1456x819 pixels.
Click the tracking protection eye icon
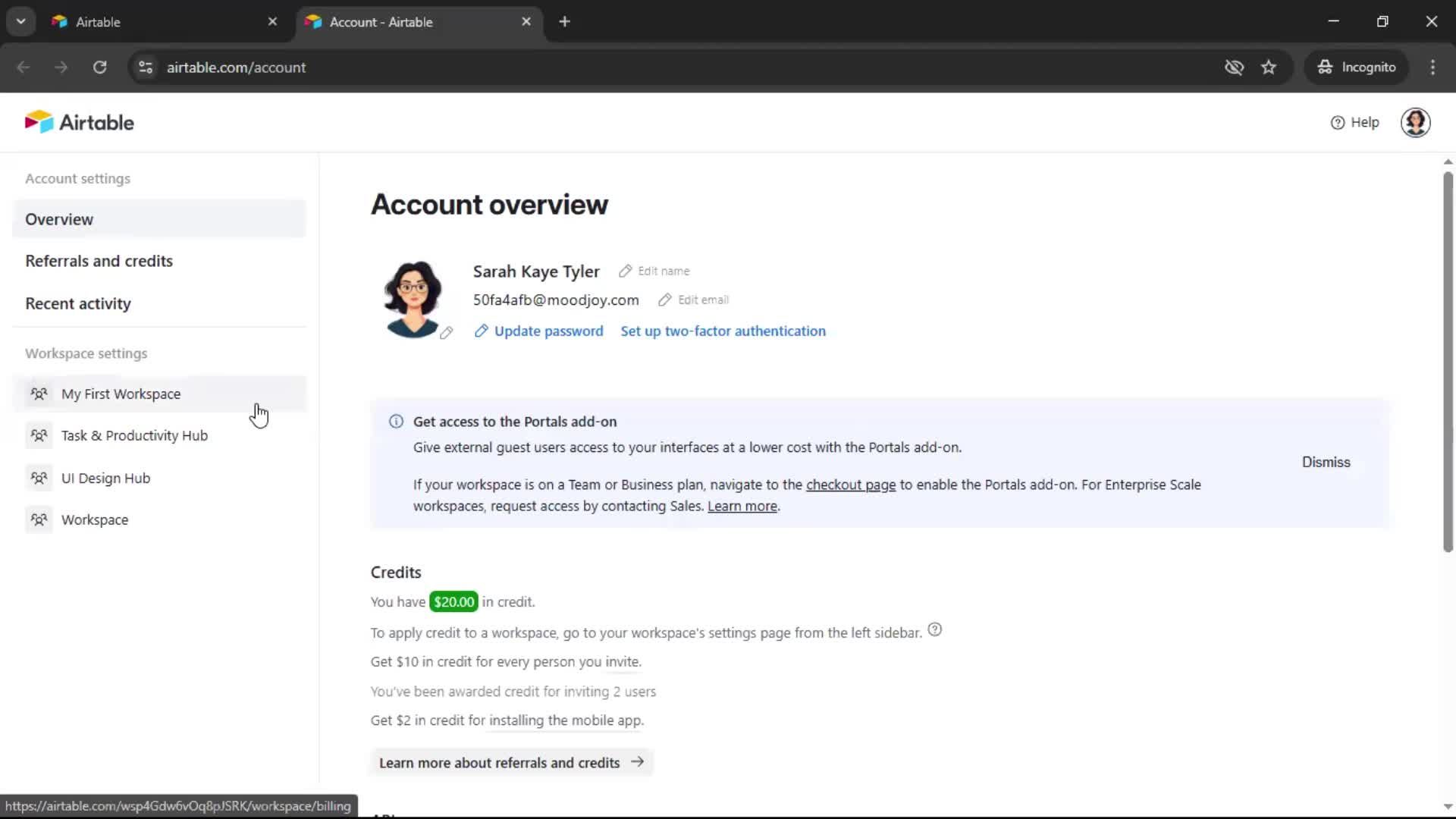(x=1234, y=67)
